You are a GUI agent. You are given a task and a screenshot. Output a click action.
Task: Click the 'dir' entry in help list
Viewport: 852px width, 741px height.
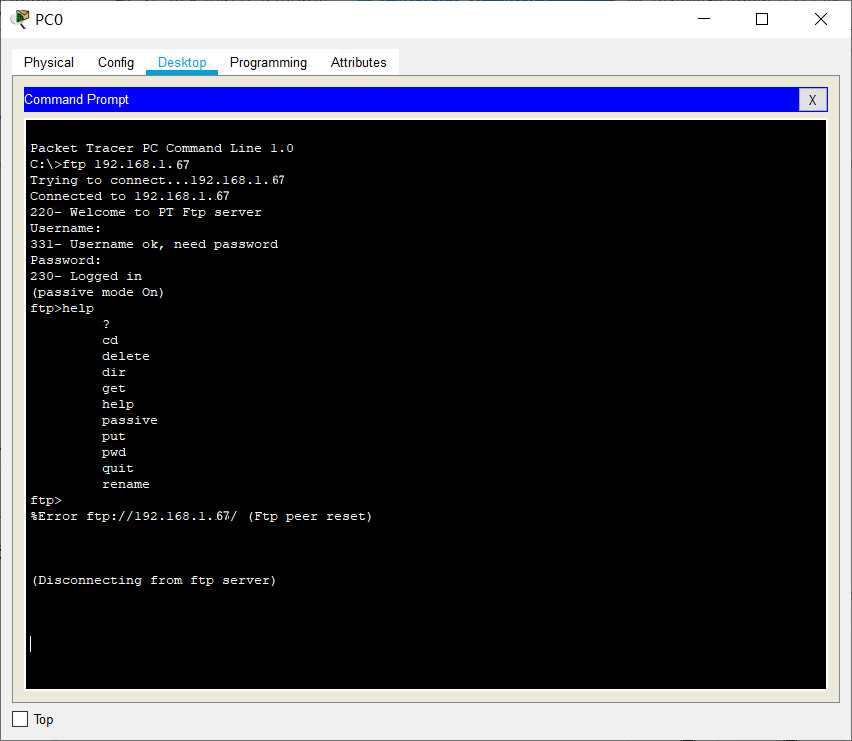(114, 373)
